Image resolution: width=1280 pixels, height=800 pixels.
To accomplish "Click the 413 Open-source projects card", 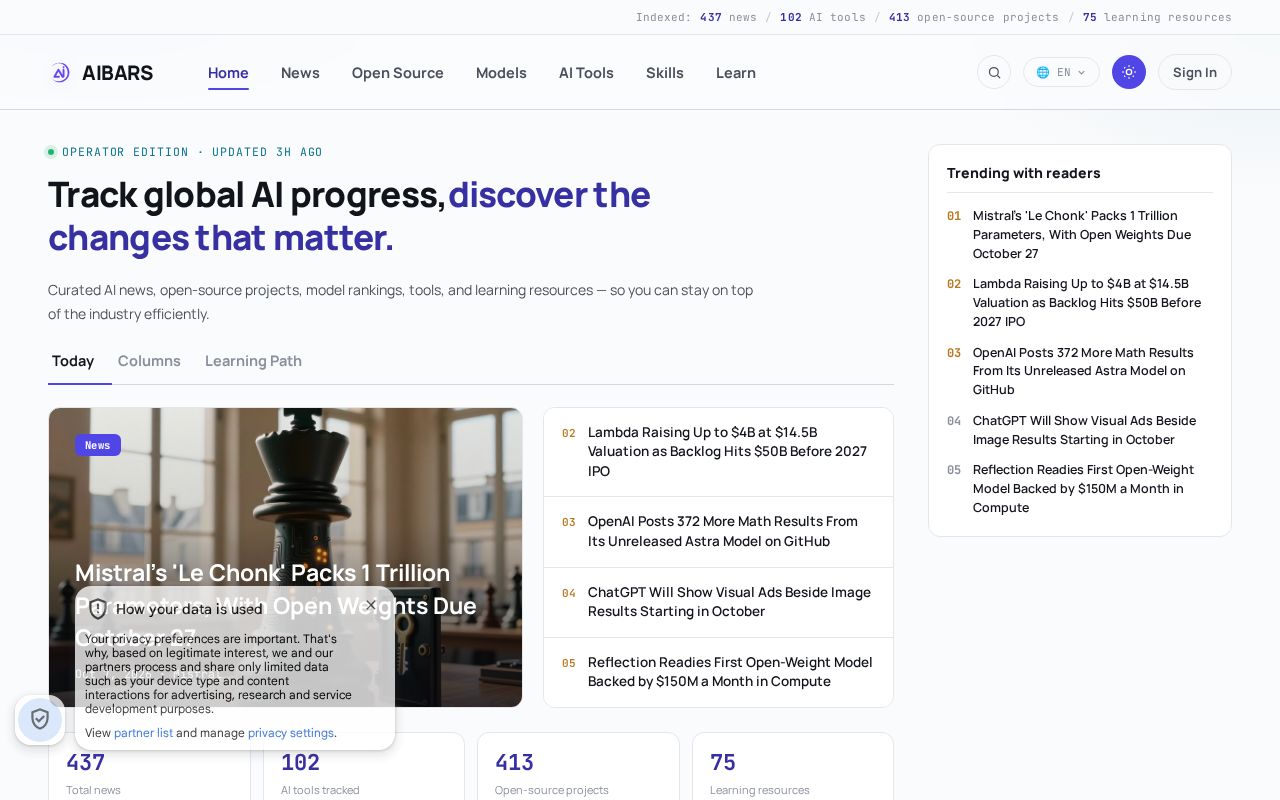I will (578, 767).
